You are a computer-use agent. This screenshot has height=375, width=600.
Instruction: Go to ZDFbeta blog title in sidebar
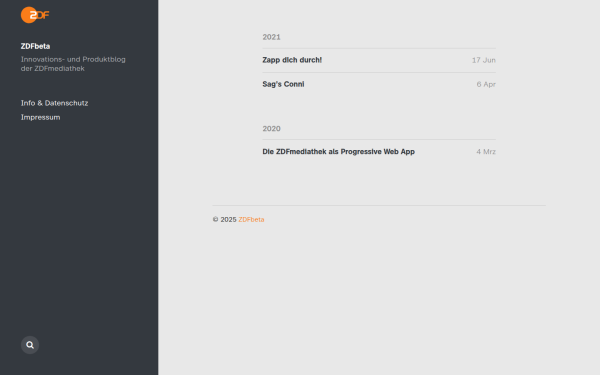(35, 46)
